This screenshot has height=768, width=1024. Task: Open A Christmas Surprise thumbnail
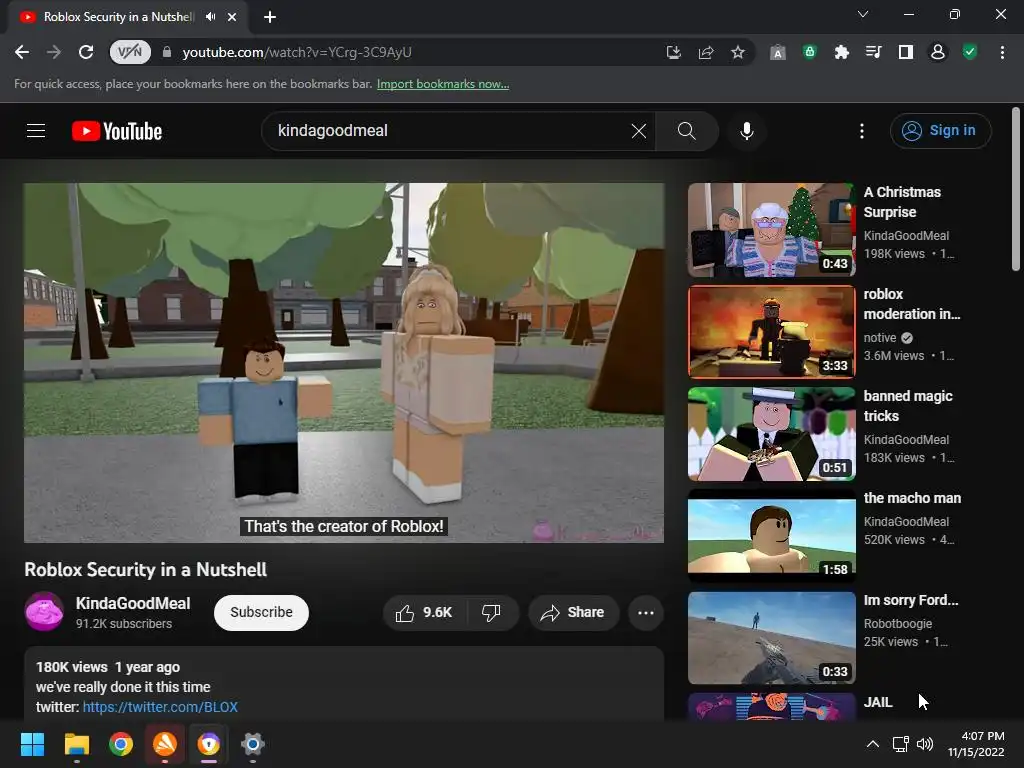pyautogui.click(x=771, y=230)
